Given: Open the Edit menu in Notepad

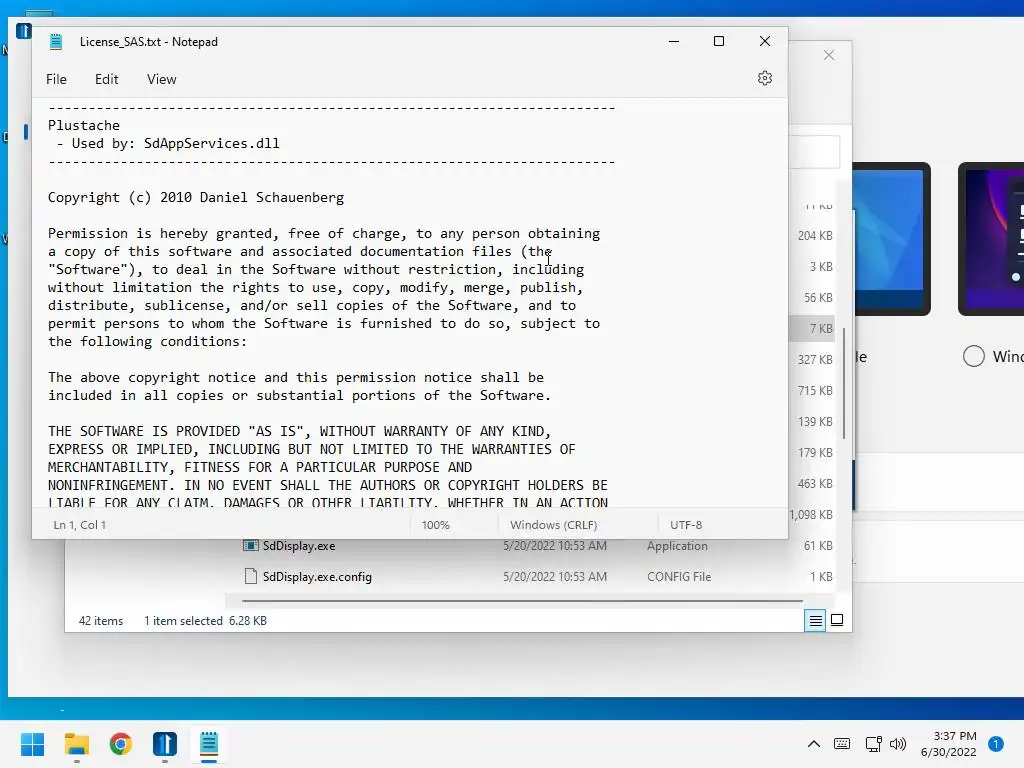Looking at the screenshot, I should click(x=106, y=79).
